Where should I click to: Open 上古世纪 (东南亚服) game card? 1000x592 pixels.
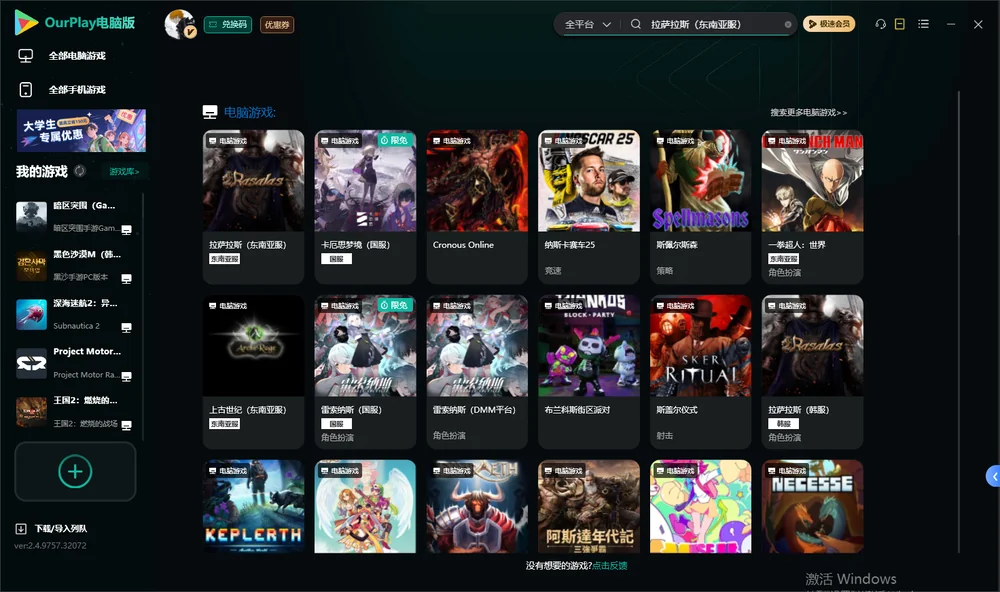click(x=253, y=372)
